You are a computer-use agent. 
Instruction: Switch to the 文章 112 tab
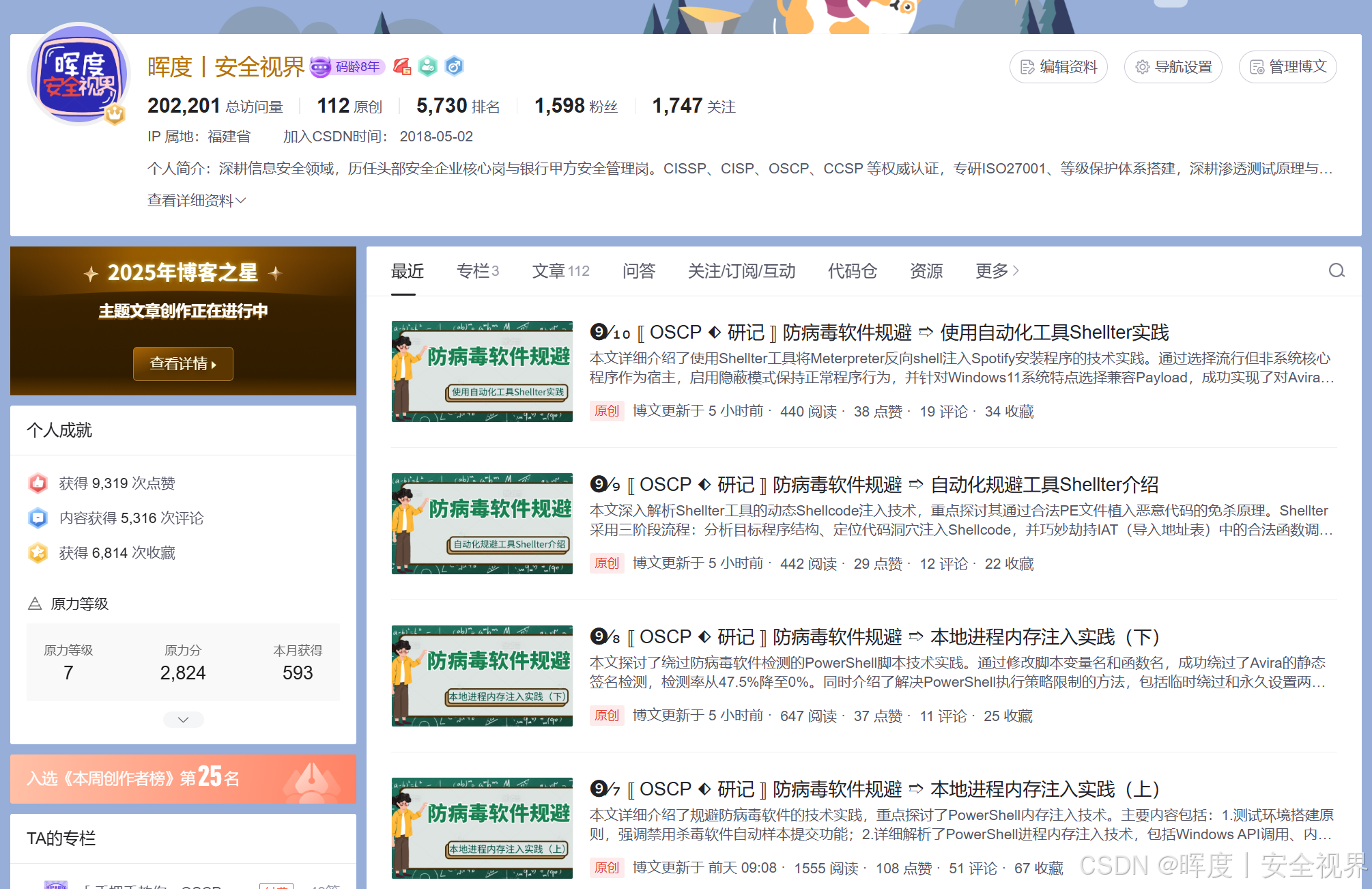click(560, 271)
